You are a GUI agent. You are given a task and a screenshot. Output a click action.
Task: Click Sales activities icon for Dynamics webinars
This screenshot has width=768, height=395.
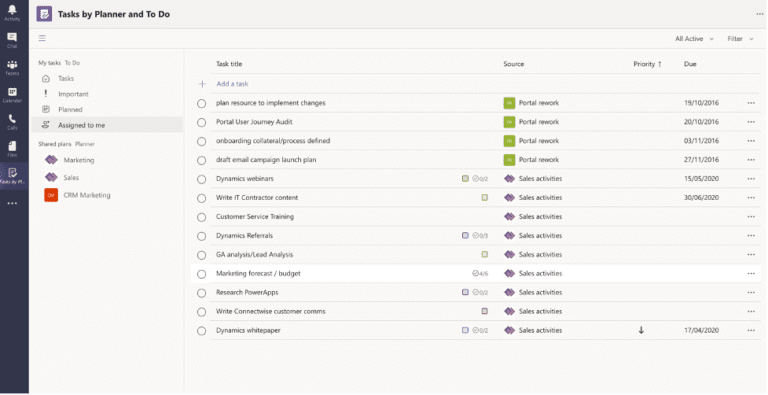pyautogui.click(x=509, y=179)
